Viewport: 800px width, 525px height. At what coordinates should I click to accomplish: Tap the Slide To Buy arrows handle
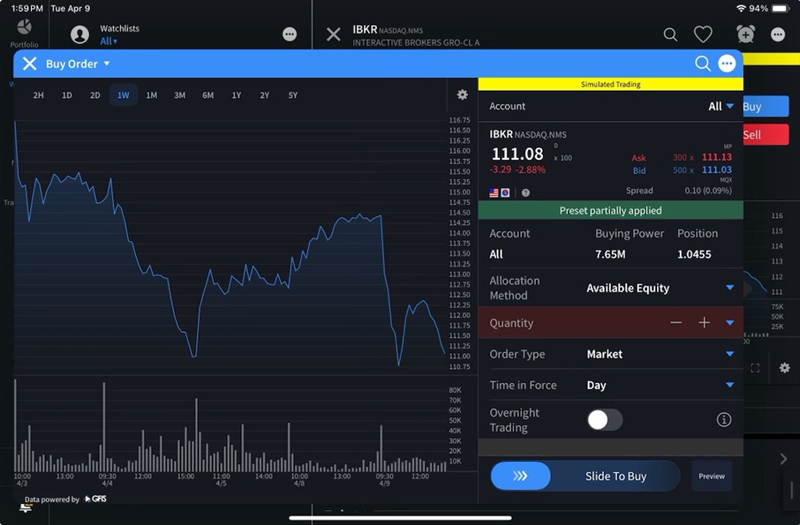coord(520,476)
